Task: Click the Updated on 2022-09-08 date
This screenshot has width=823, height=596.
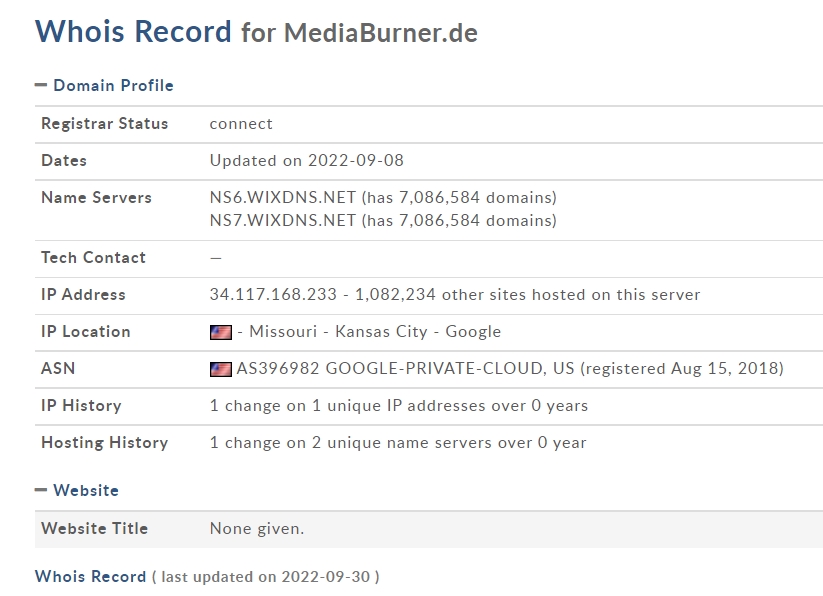Action: coord(306,161)
